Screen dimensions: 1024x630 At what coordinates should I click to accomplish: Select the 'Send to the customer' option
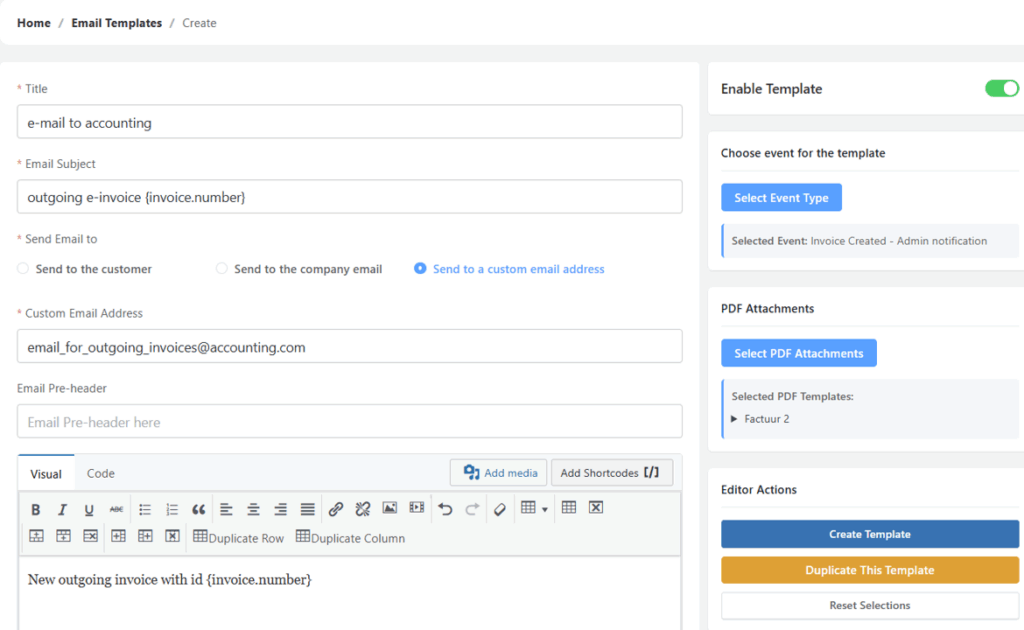22,268
